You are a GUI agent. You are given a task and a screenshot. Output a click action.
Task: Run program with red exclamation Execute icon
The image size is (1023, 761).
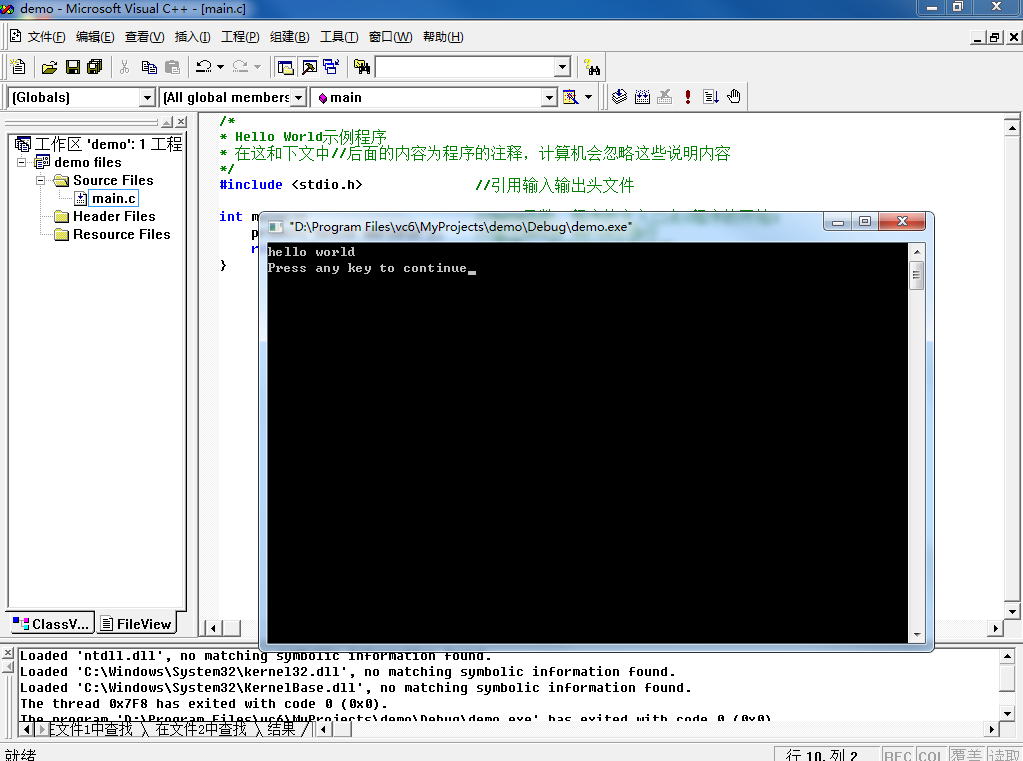tap(688, 97)
